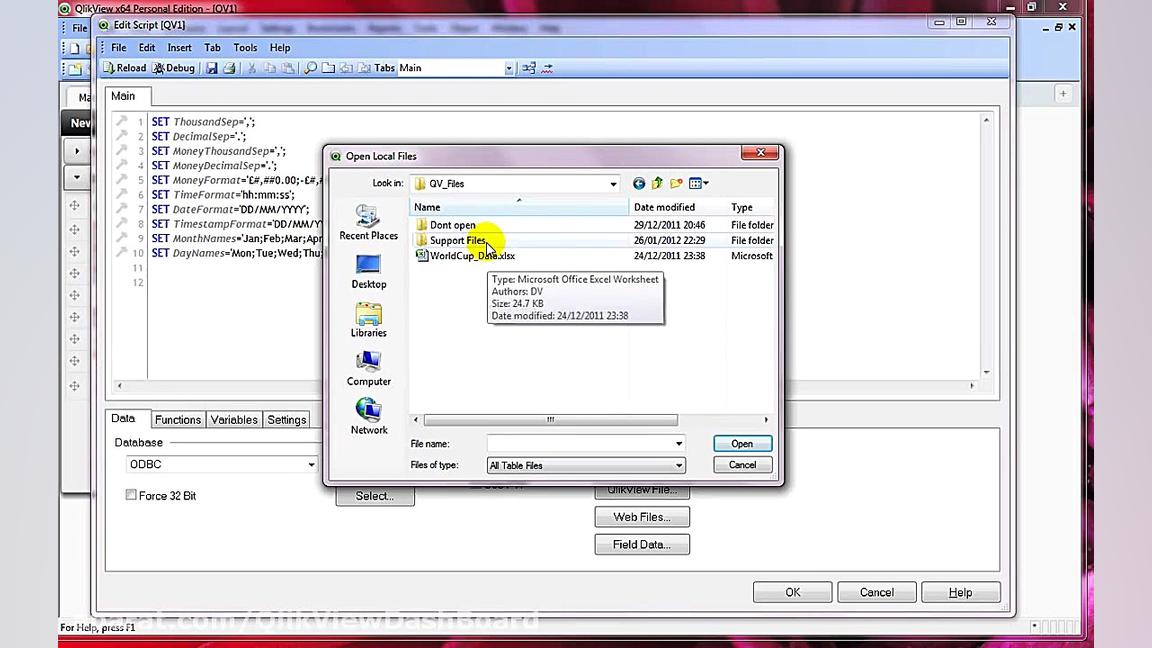Expand the File name dropdown arrow
This screenshot has height=648, width=1152.
(678, 444)
